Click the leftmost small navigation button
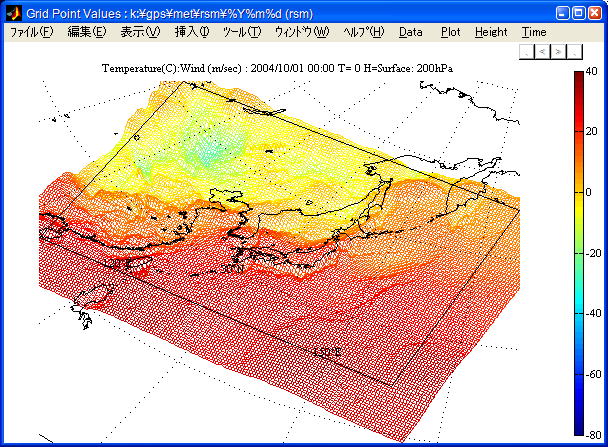The width and height of the screenshot is (608, 447). (526, 49)
